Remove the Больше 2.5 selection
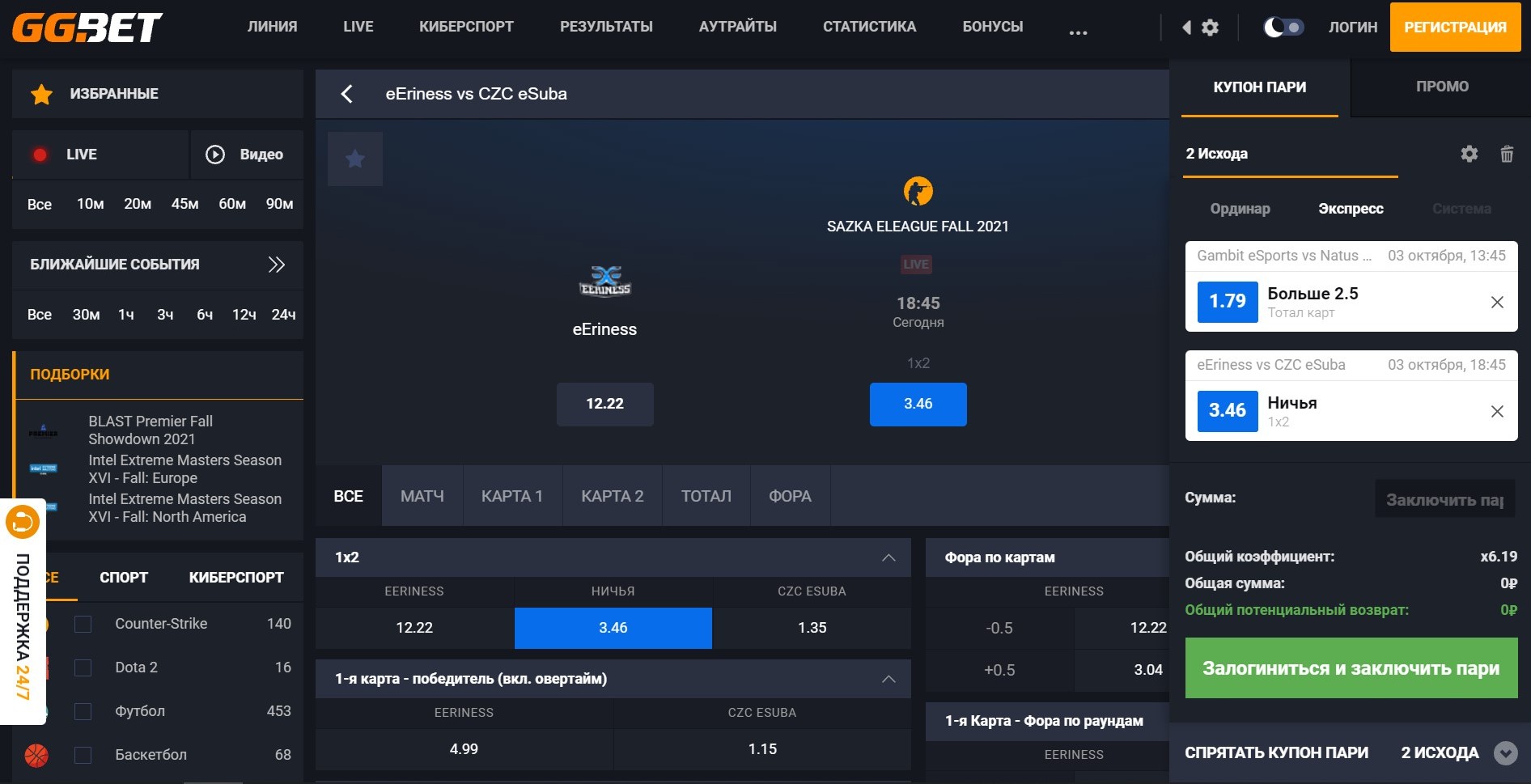 coord(1497,302)
